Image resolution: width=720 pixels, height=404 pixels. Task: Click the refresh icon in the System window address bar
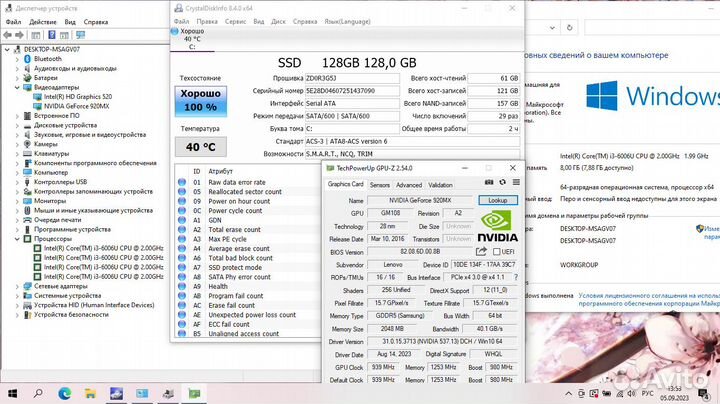click(x=569, y=28)
